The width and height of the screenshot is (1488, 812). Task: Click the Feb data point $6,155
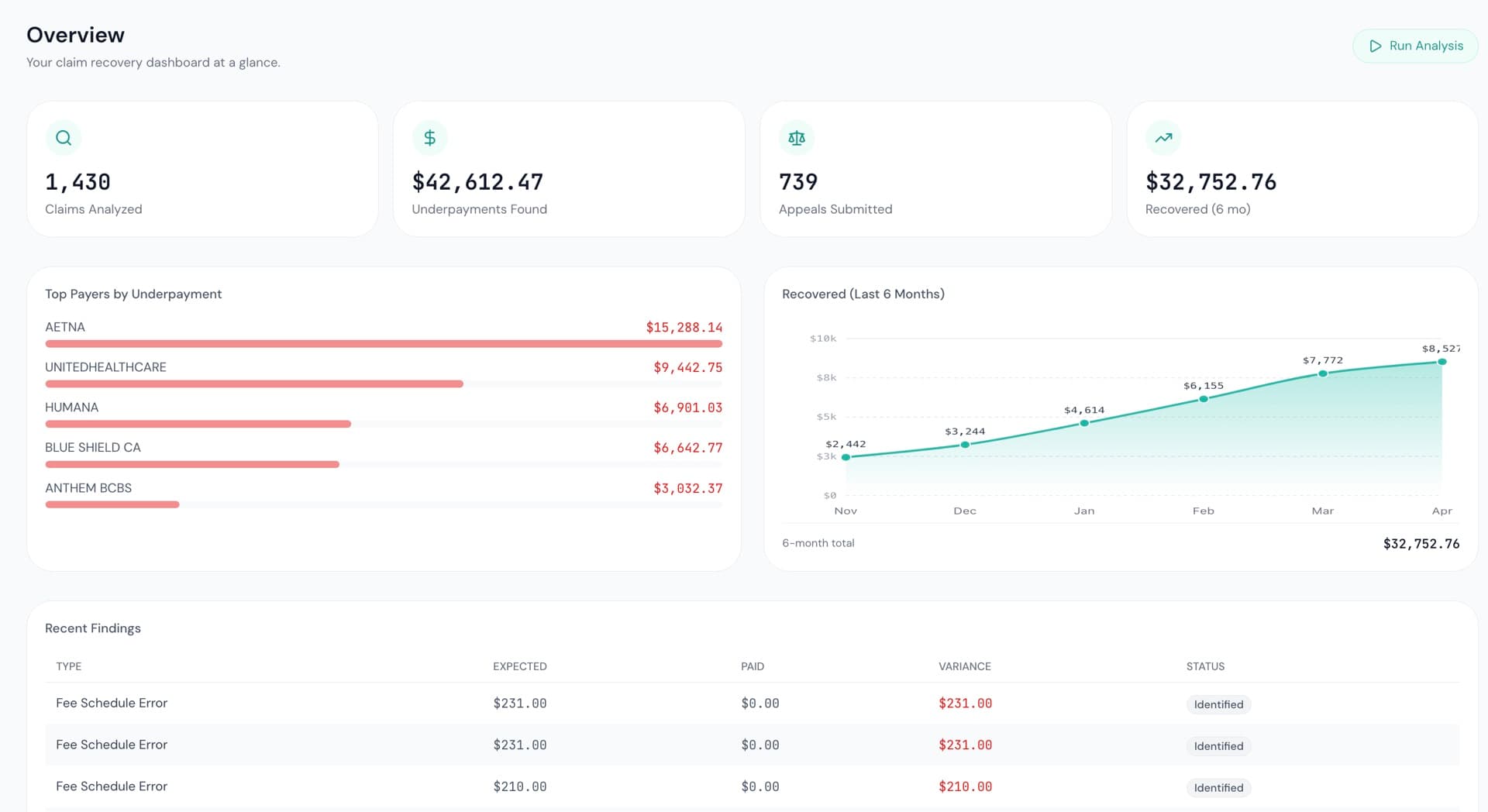[1204, 399]
